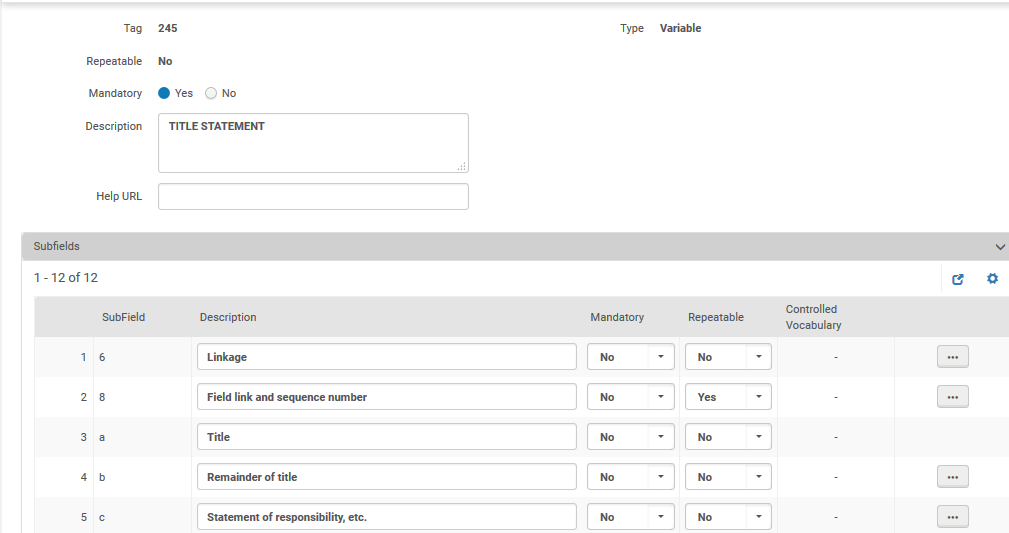Open row actions for Field link subfield
Image resolution: width=1009 pixels, height=533 pixels.
tap(952, 397)
